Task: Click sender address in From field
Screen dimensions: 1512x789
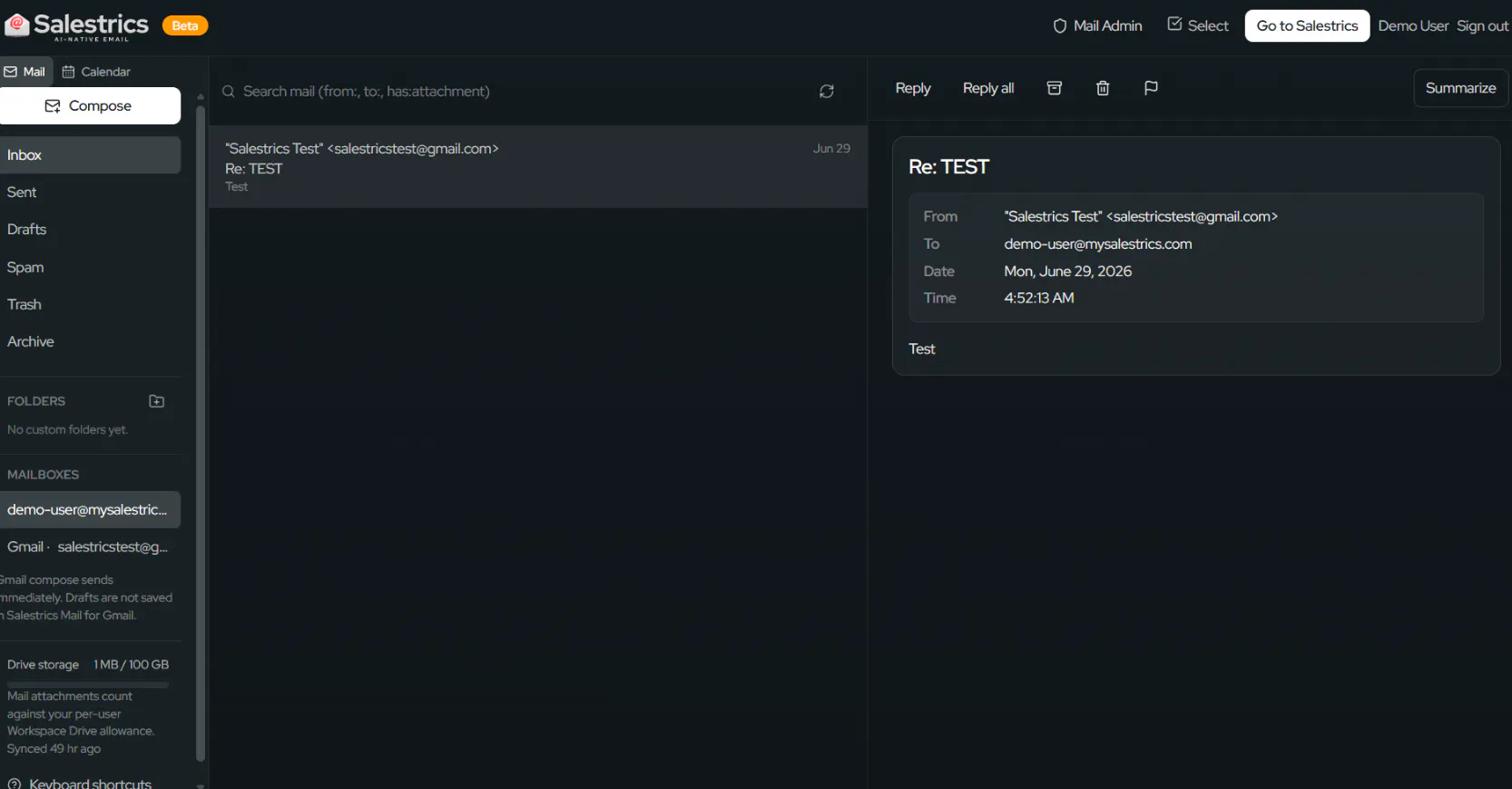Action: tap(1141, 216)
